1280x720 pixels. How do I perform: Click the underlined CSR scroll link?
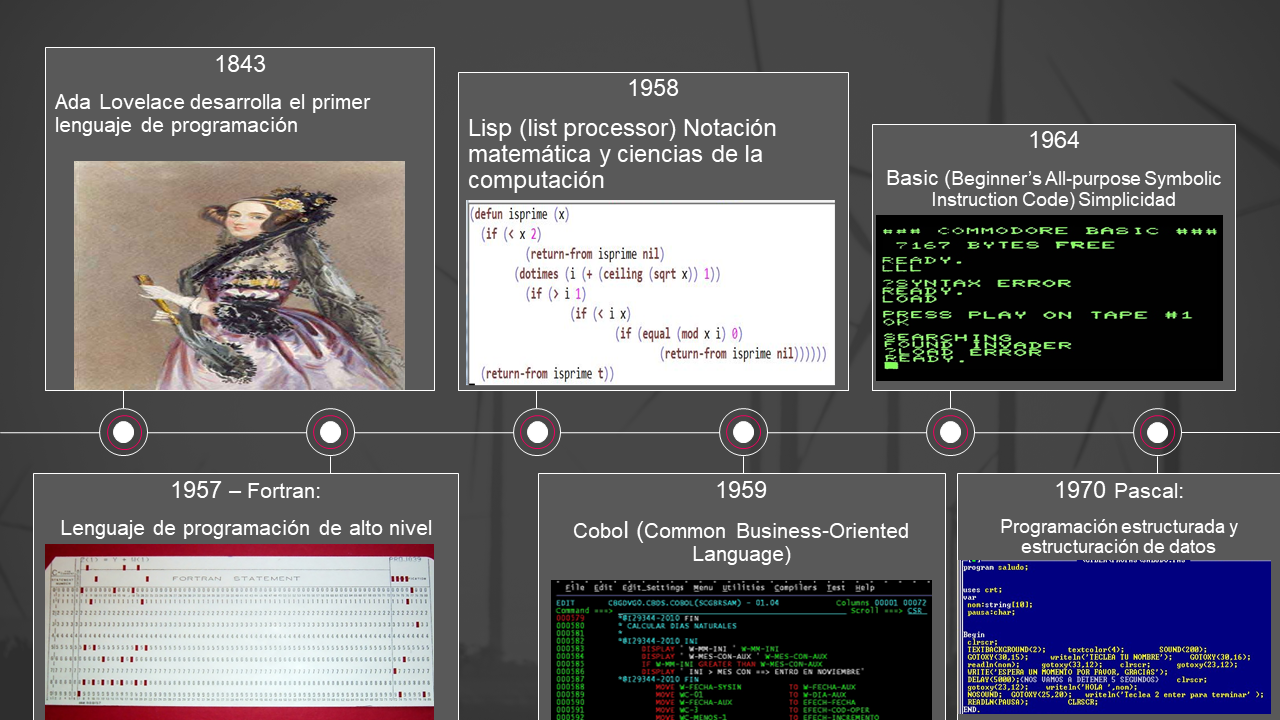[918, 610]
